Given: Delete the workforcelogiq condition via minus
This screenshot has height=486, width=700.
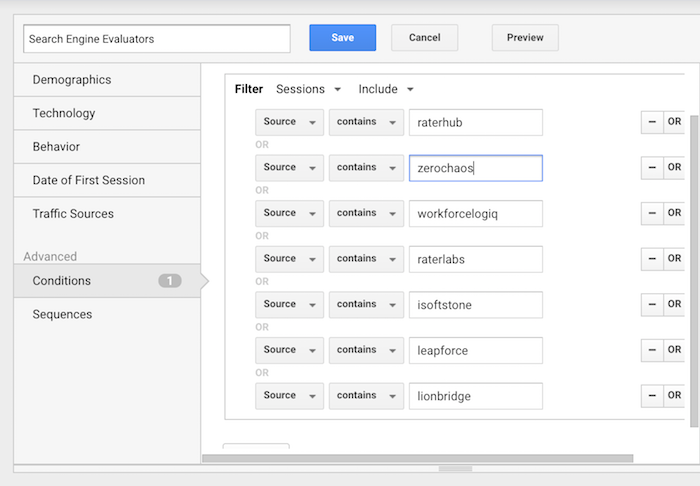Looking at the screenshot, I should 652,213.
